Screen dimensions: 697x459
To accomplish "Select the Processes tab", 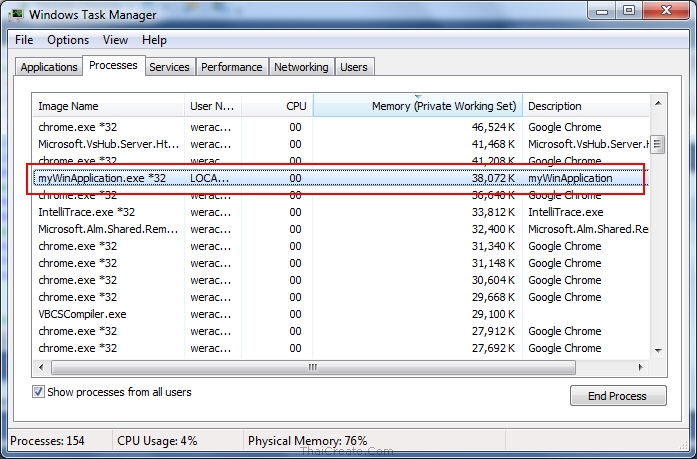I will (x=113, y=65).
